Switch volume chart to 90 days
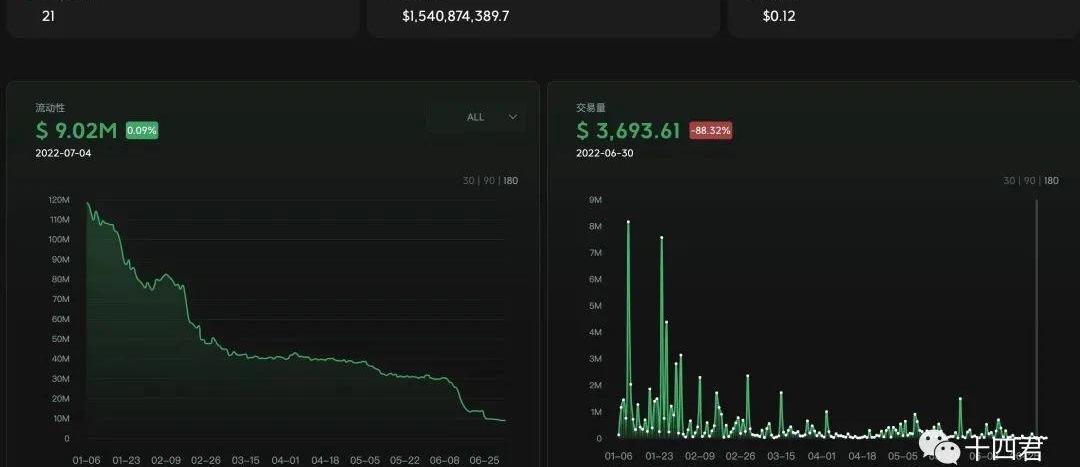The height and width of the screenshot is (467, 1080). click(x=1029, y=181)
